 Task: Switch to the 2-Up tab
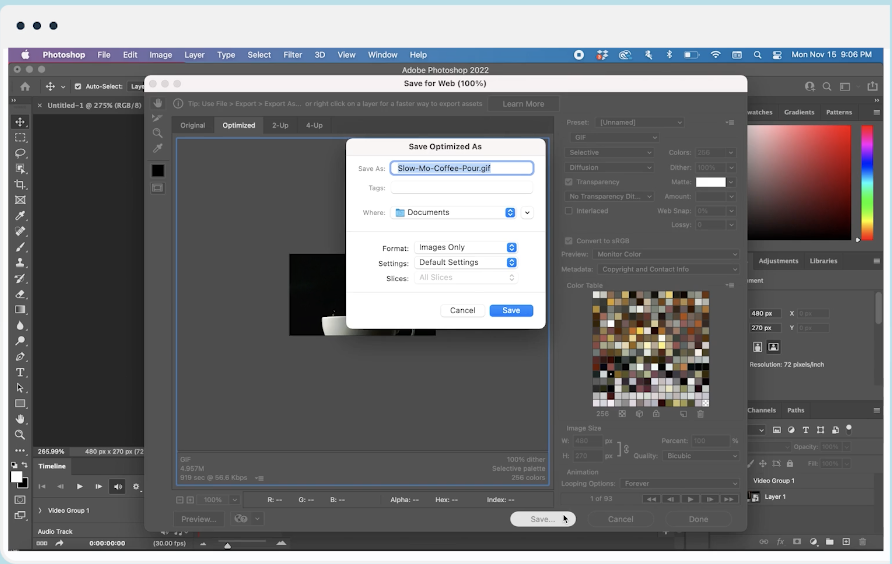(x=280, y=125)
